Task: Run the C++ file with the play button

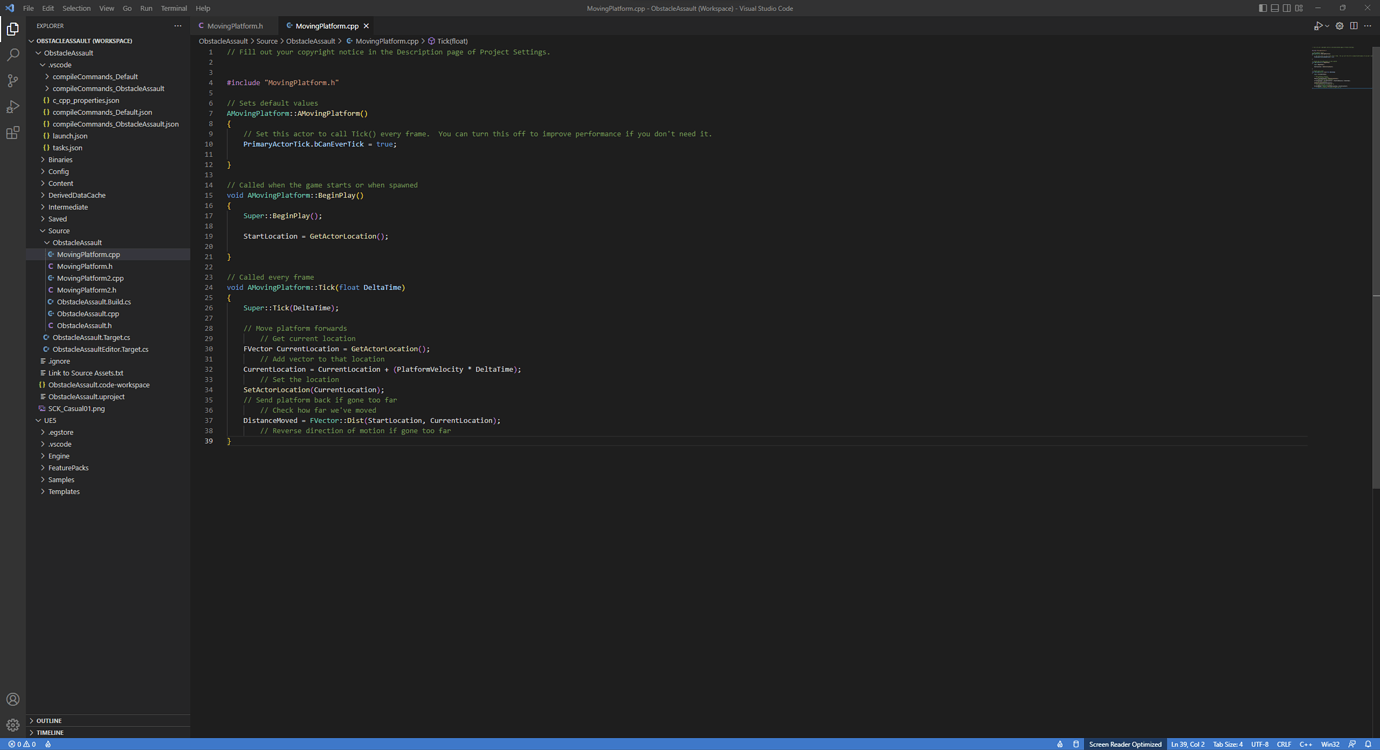Action: (1316, 26)
